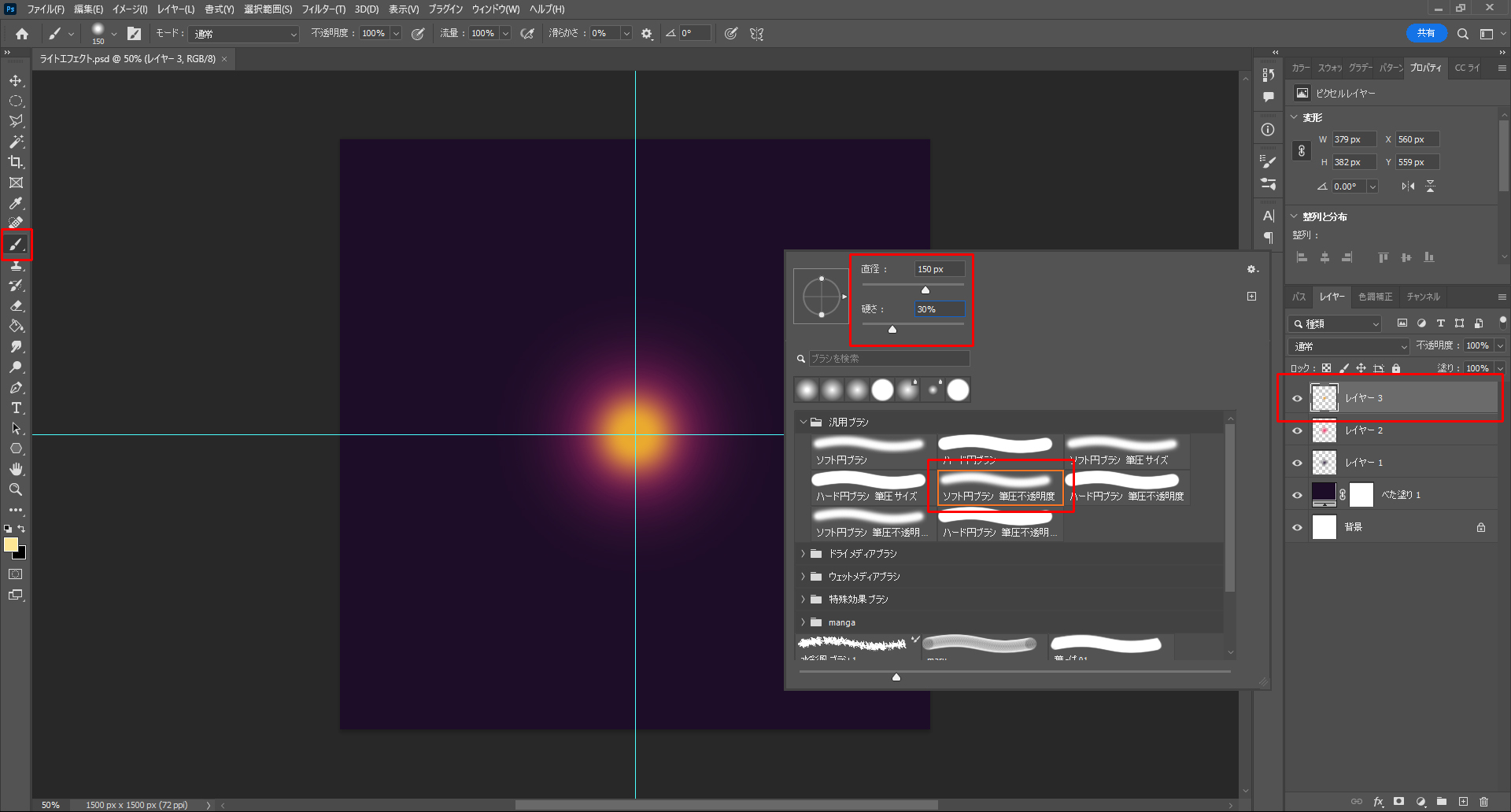This screenshot has width=1511, height=812.
Task: Select the Eyedropper tool
Action: click(x=16, y=204)
